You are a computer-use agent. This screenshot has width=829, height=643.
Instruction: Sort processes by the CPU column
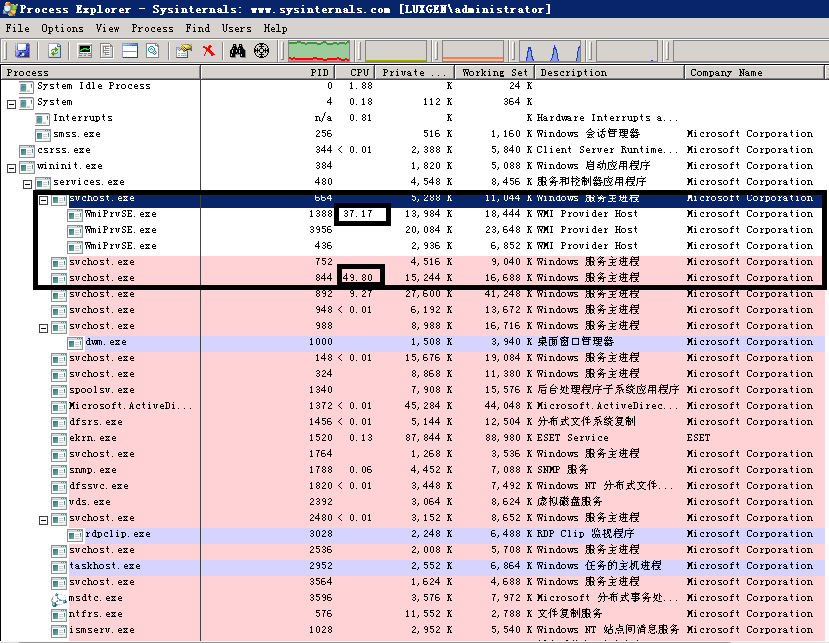pyautogui.click(x=357, y=71)
